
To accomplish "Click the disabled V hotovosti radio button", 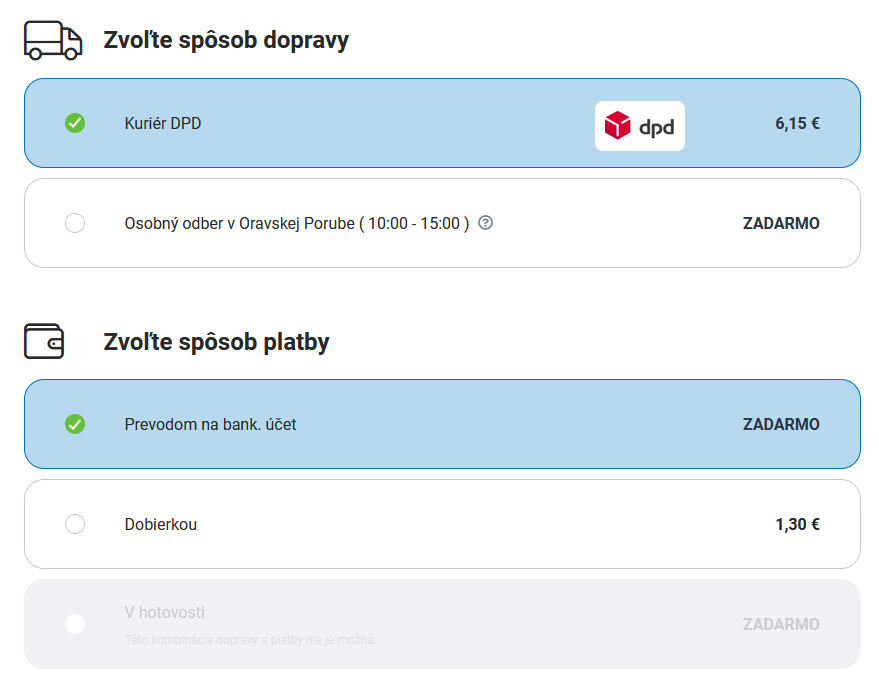I will point(75,624).
